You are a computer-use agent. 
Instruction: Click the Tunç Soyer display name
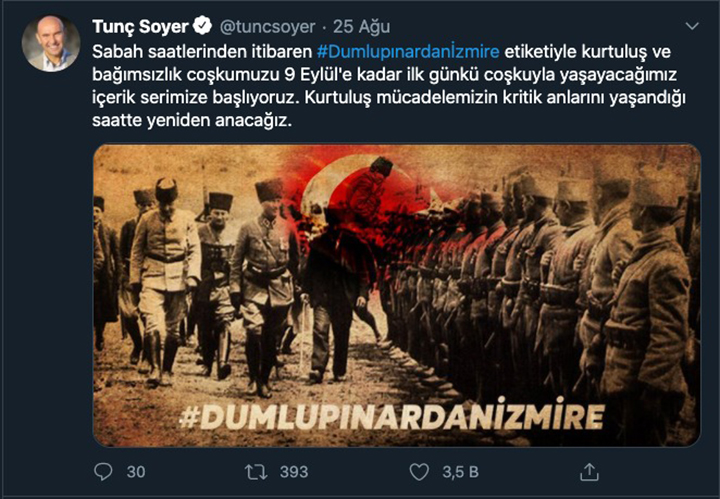(x=140, y=27)
